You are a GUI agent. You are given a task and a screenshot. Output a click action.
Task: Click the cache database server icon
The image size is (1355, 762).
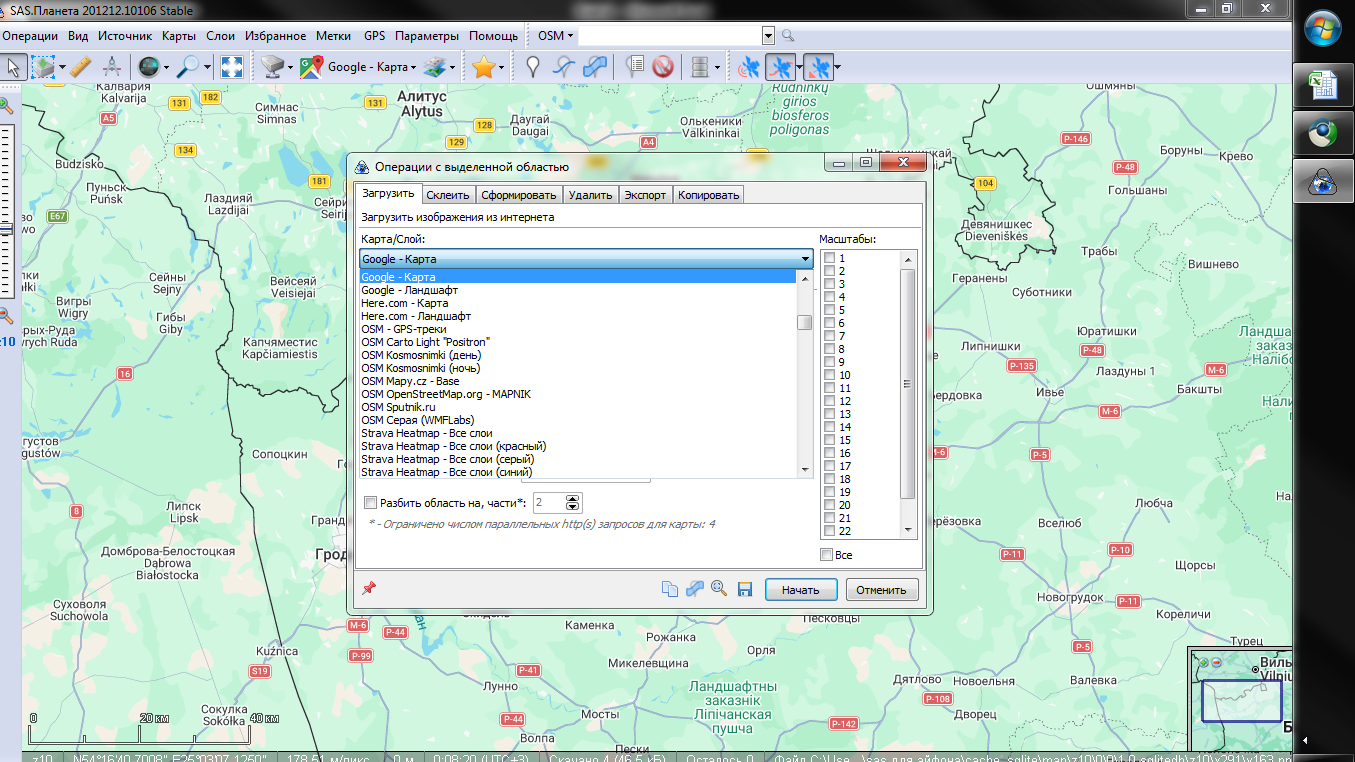click(700, 67)
